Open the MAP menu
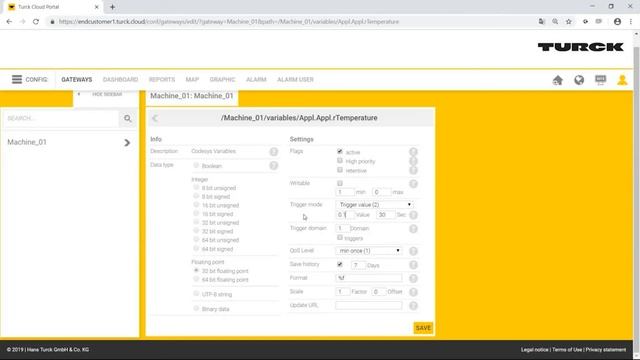The image size is (640, 360). click(x=192, y=80)
